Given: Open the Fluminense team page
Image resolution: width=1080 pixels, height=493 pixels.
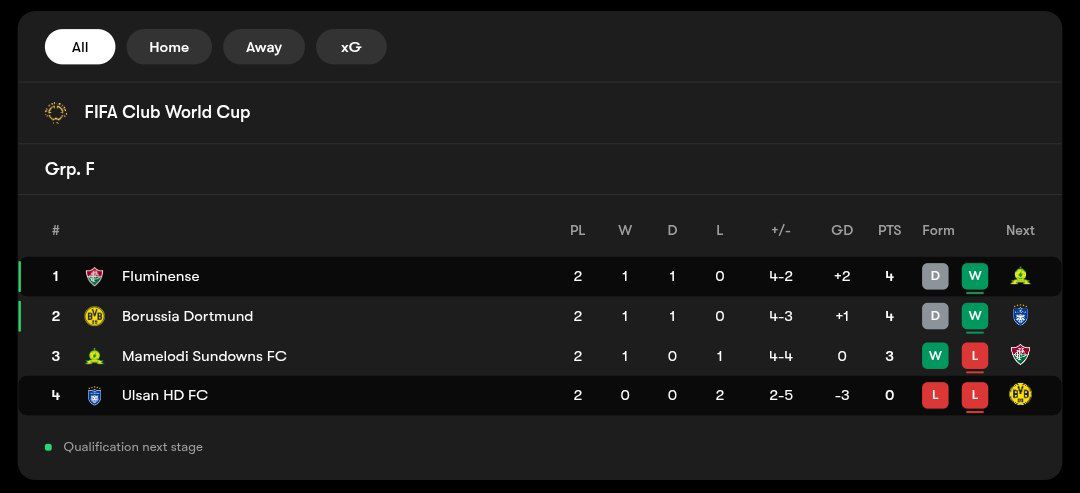Looking at the screenshot, I should click(160, 276).
